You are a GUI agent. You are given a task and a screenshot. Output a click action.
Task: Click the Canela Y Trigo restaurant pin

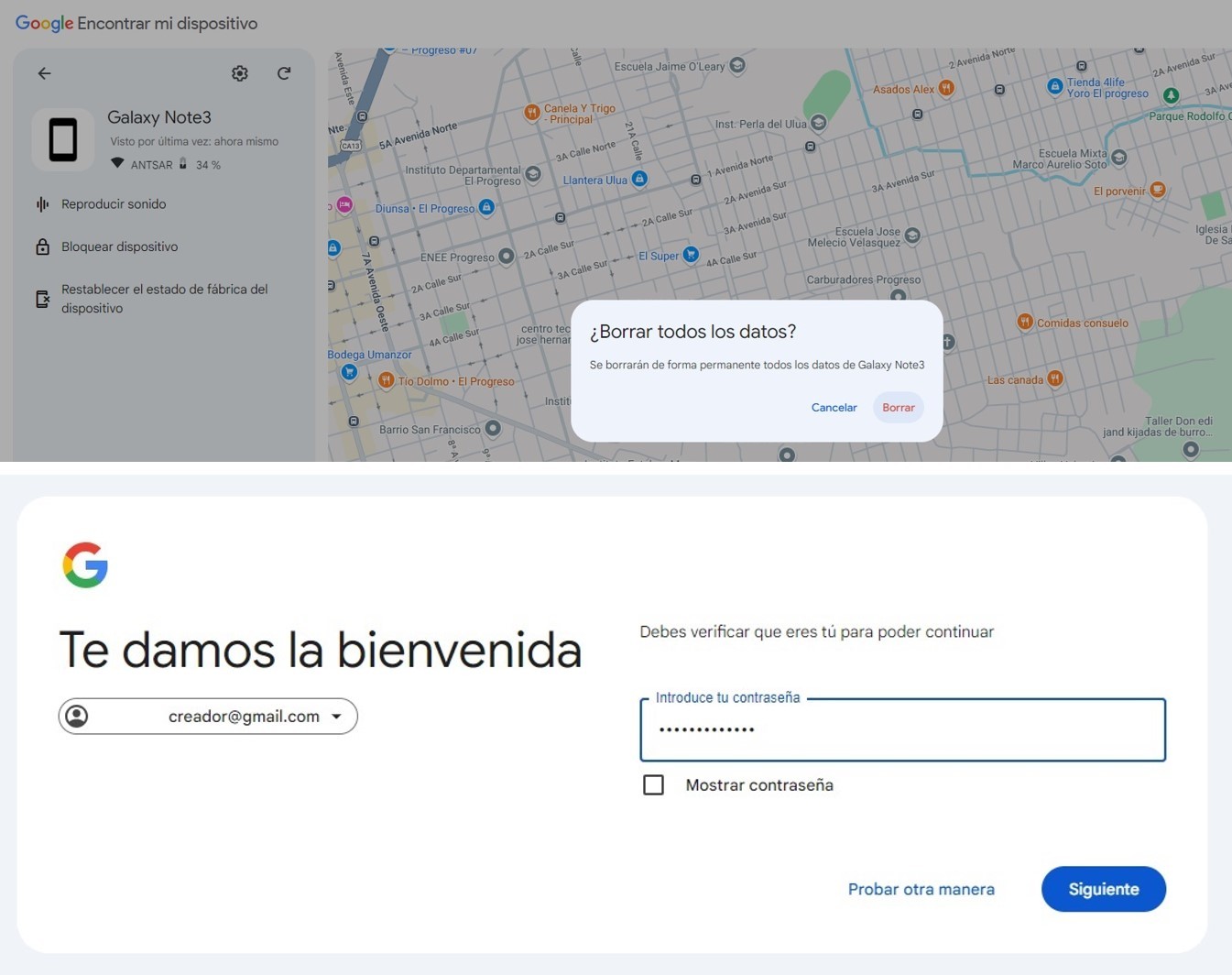click(531, 113)
